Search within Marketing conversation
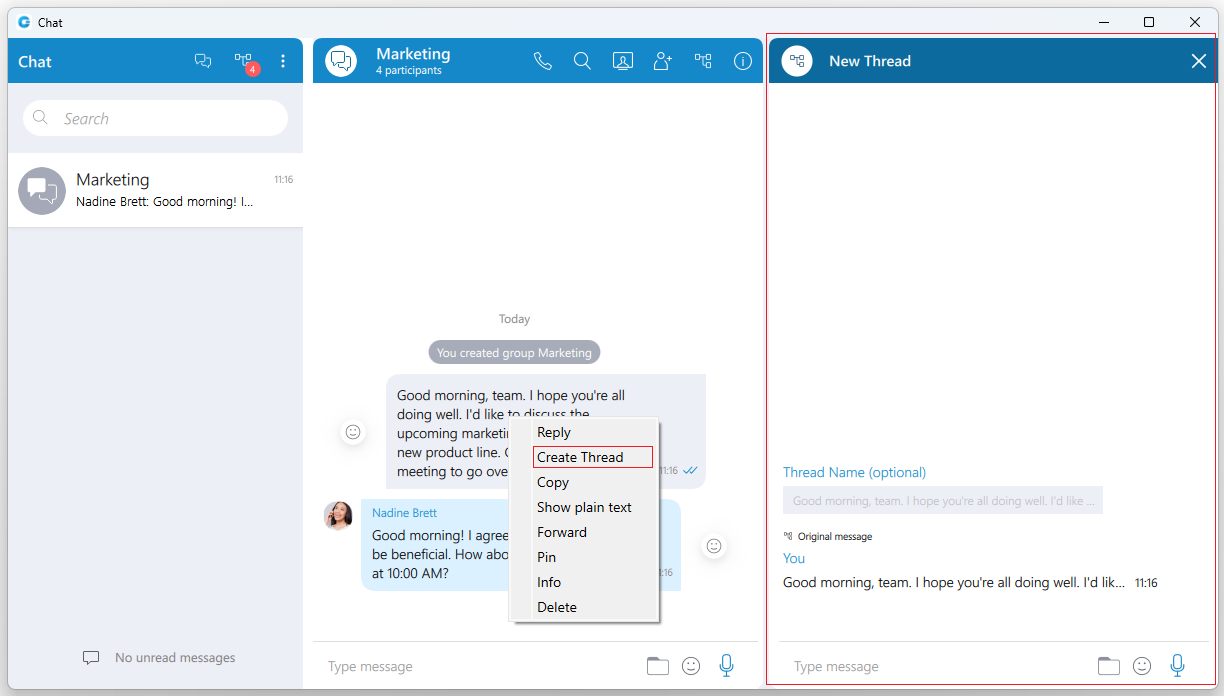Image resolution: width=1224 pixels, height=696 pixels. point(582,61)
